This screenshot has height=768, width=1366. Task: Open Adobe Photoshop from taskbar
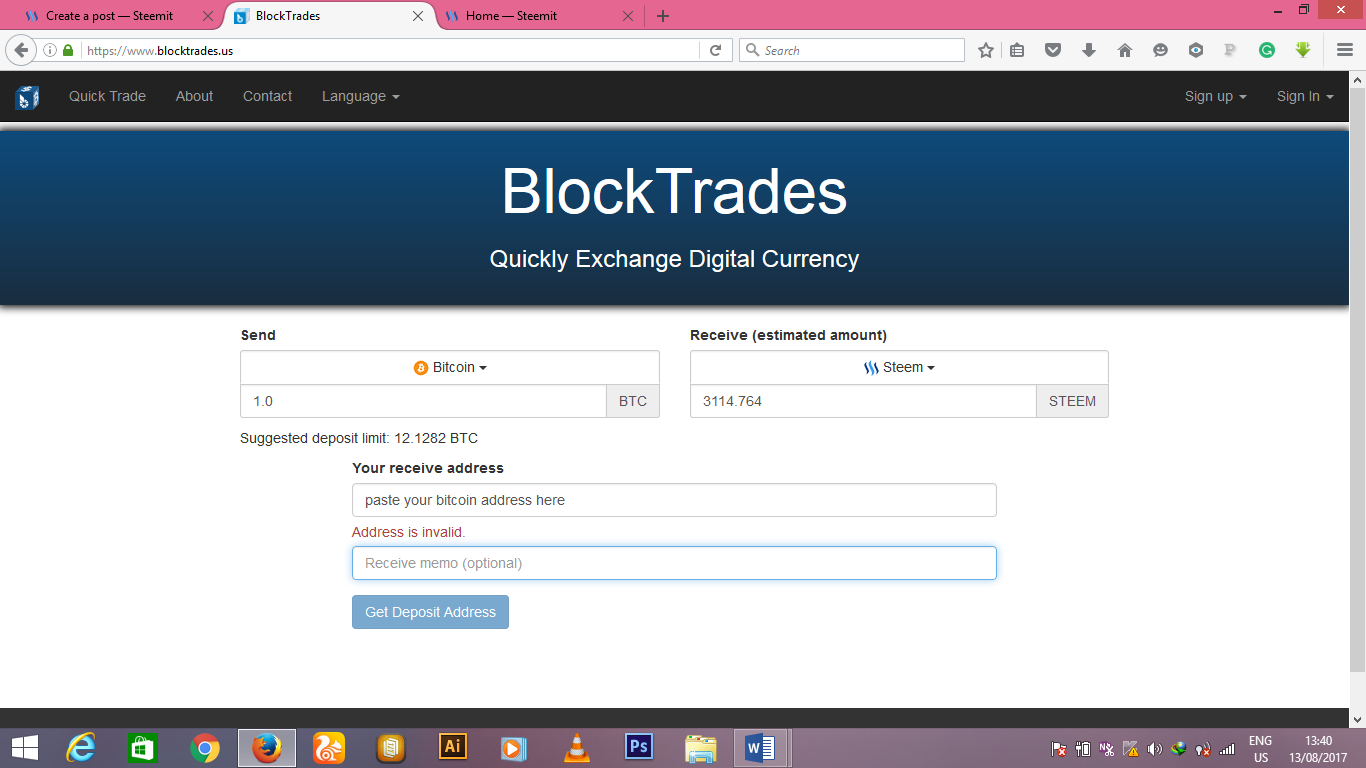tap(638, 748)
